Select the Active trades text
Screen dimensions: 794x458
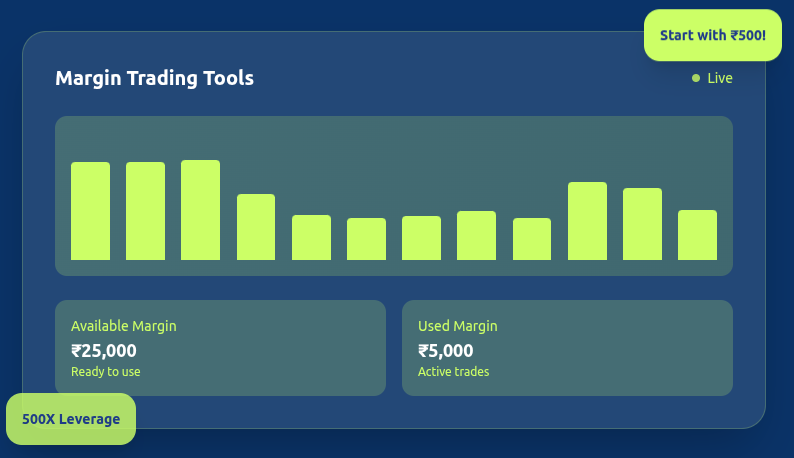pyautogui.click(x=453, y=372)
